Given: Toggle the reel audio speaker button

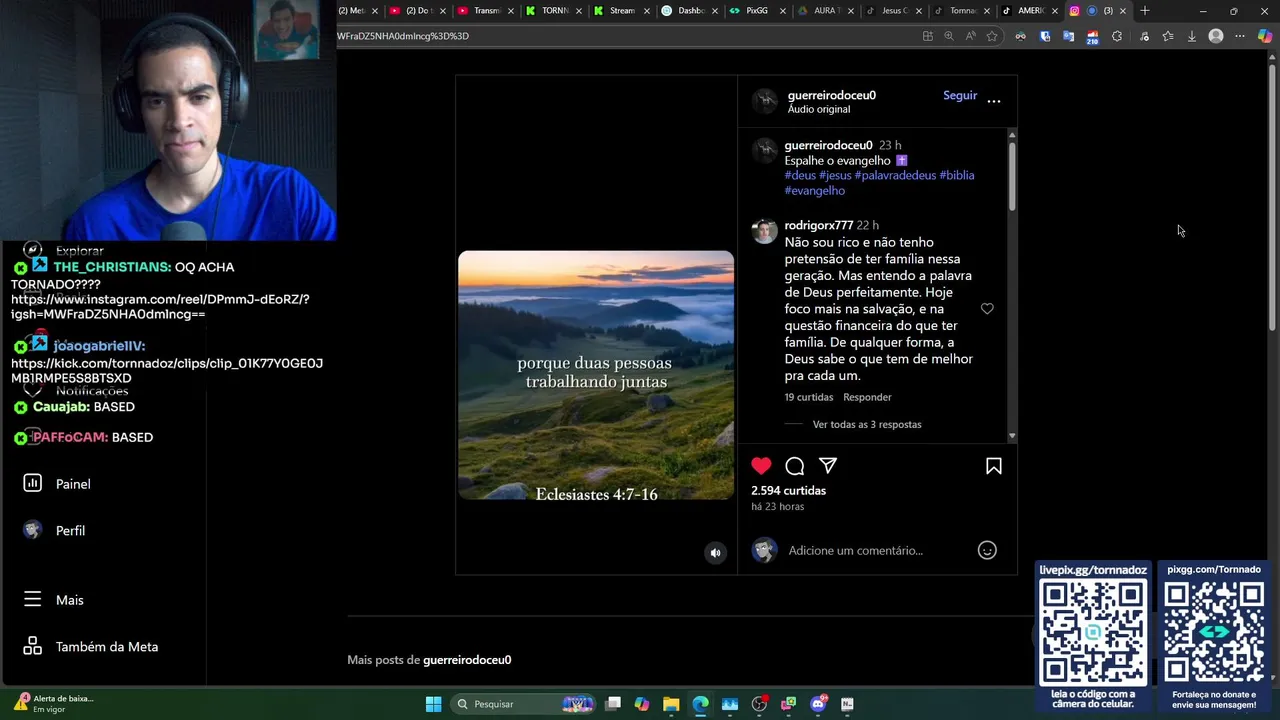Looking at the screenshot, I should pyautogui.click(x=715, y=552).
